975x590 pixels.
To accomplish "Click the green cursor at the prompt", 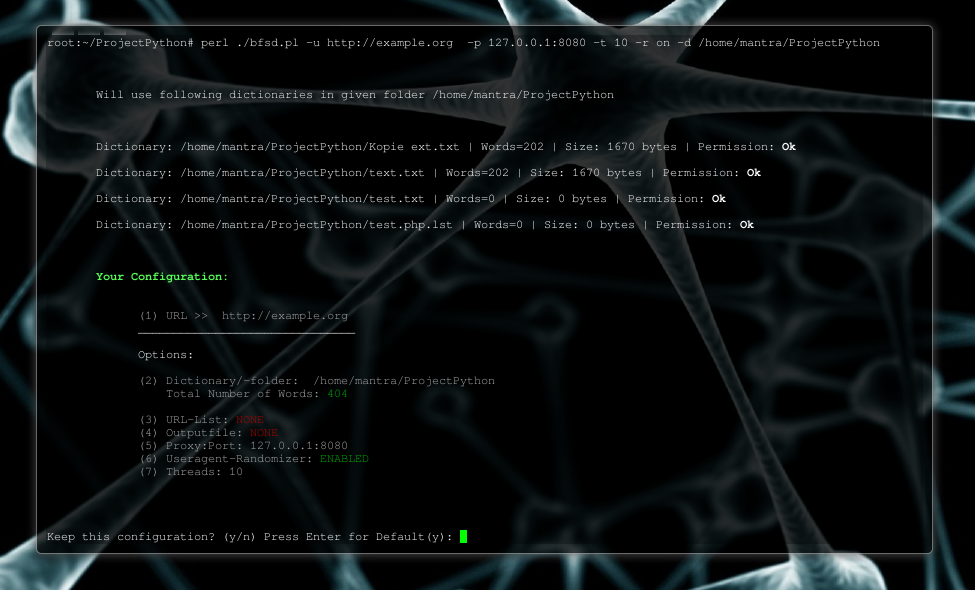I will (x=463, y=537).
